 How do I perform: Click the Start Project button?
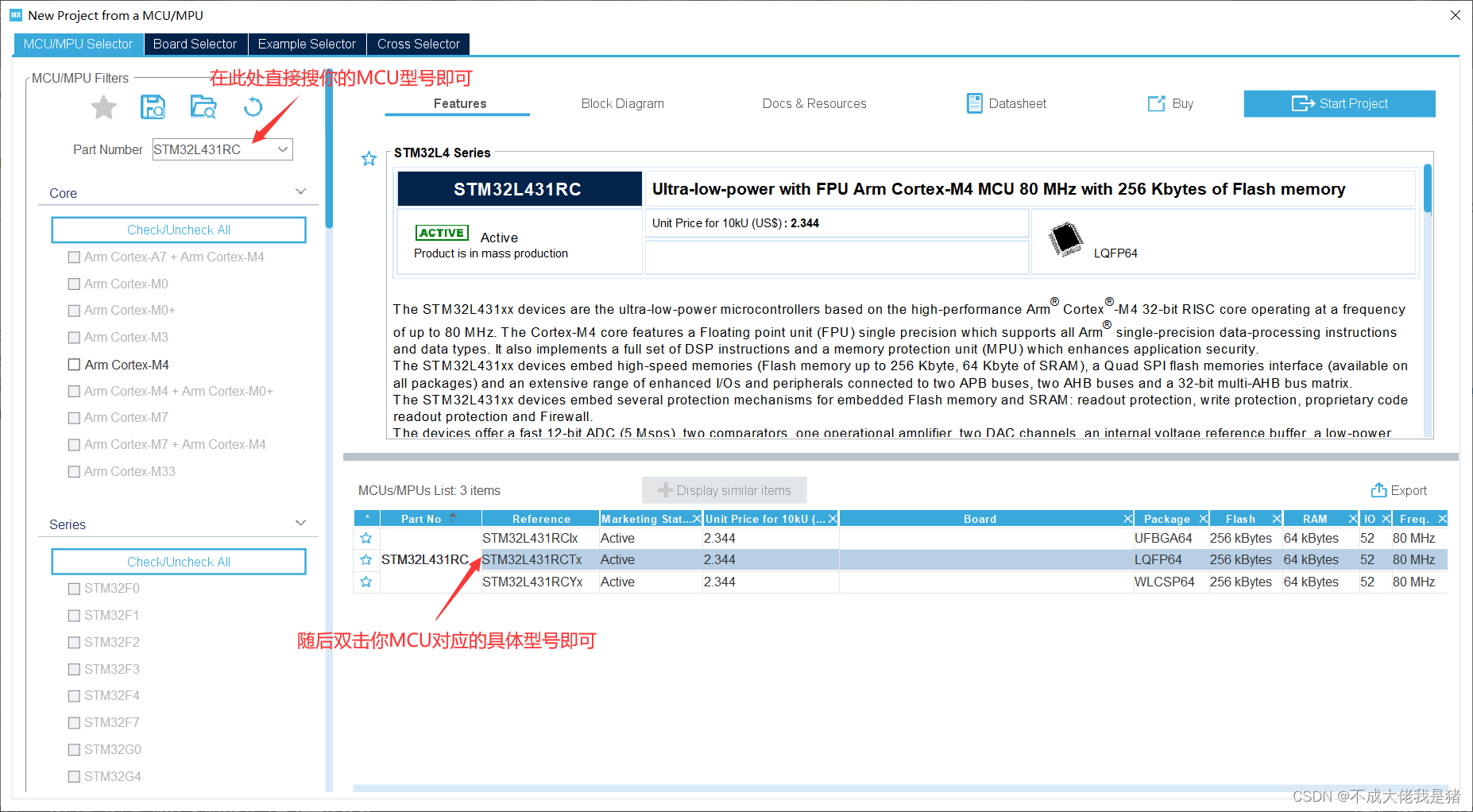pyautogui.click(x=1340, y=103)
